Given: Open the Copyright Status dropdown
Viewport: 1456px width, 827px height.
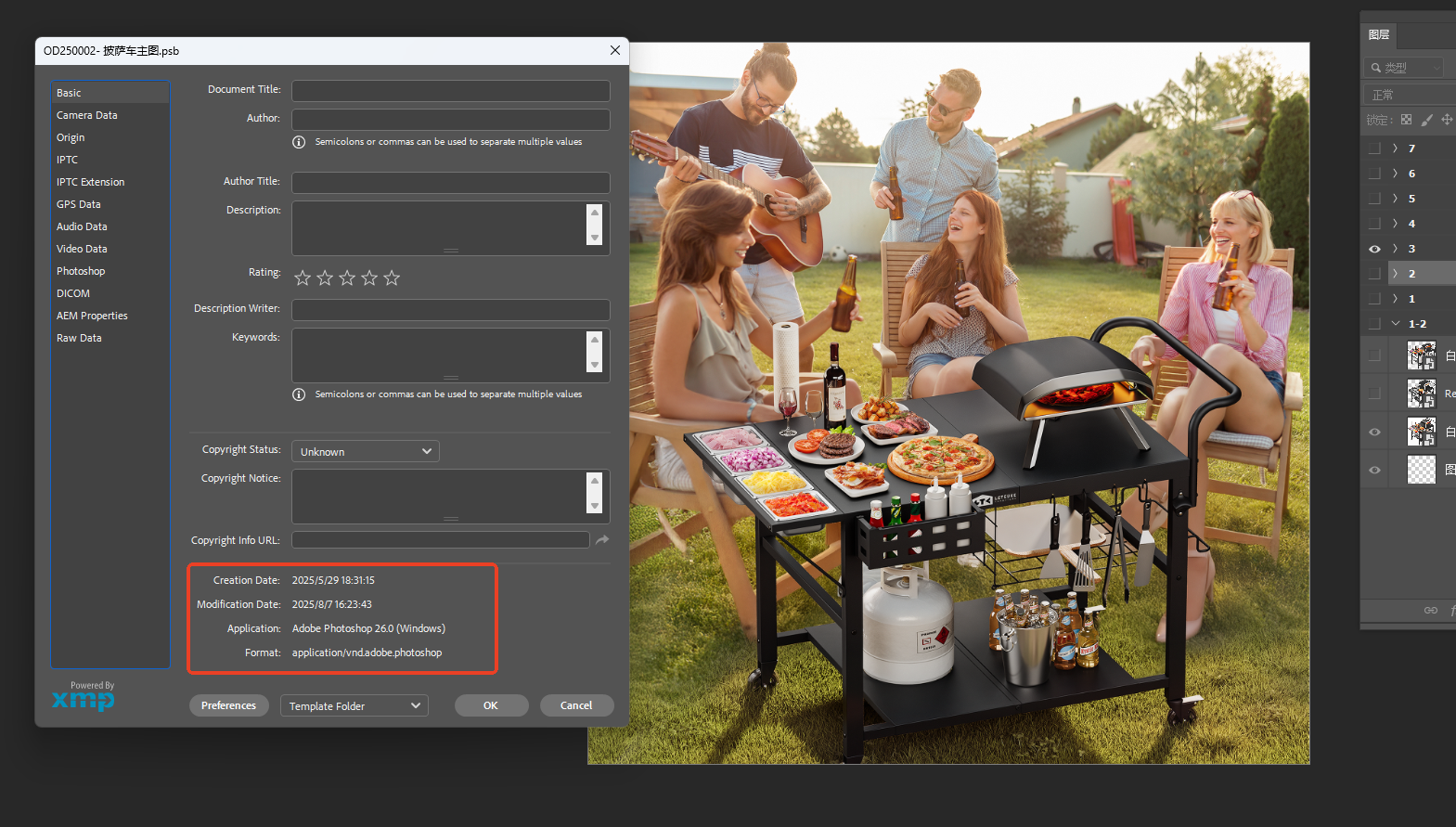Looking at the screenshot, I should tap(366, 451).
